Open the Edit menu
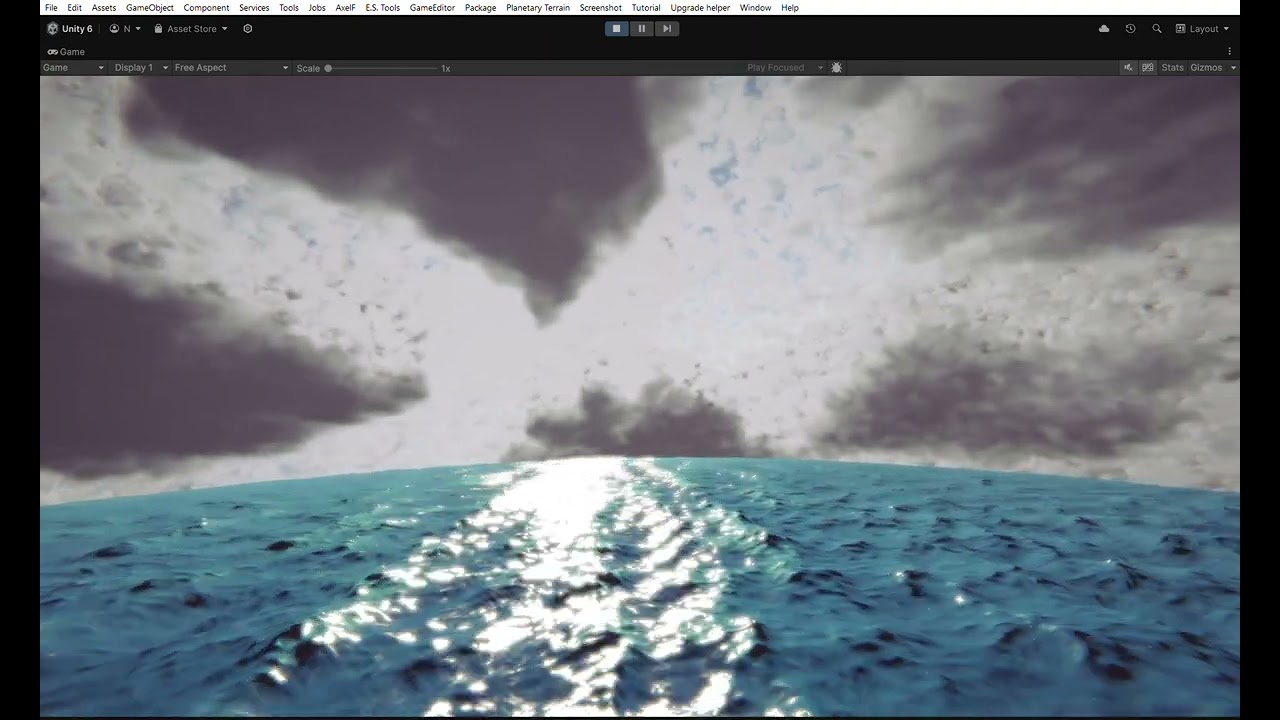Viewport: 1280px width, 720px height. (x=75, y=7)
